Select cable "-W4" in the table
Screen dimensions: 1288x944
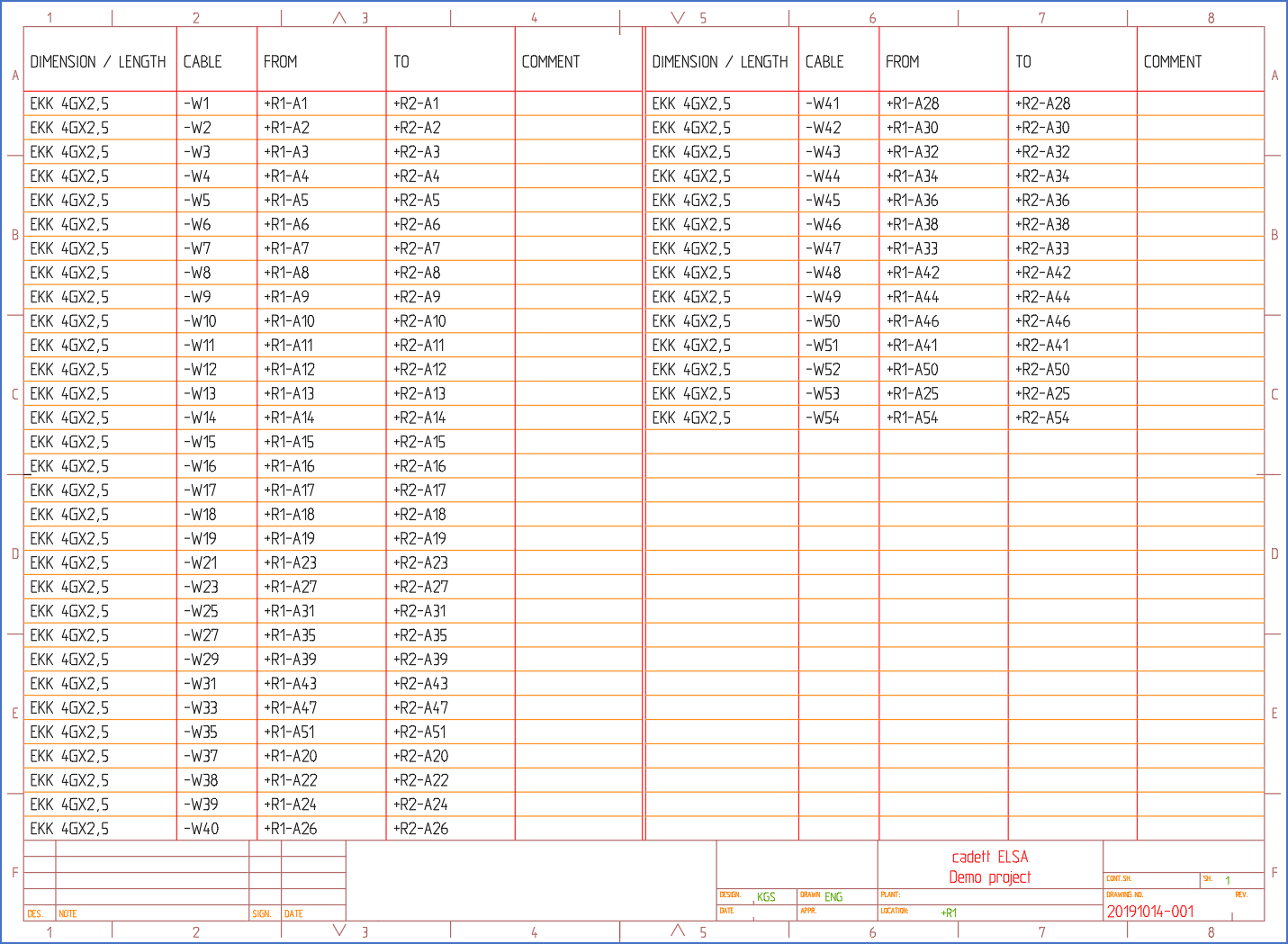click(x=197, y=176)
